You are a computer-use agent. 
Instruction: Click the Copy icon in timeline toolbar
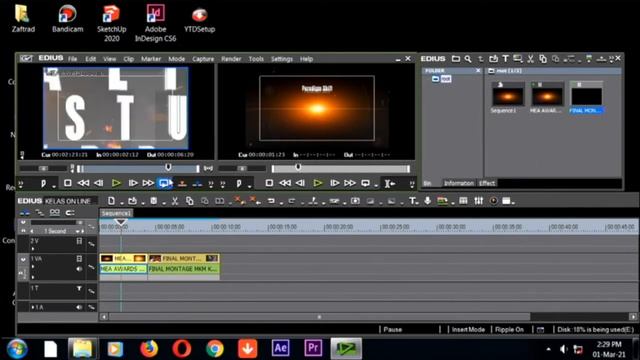(189, 201)
